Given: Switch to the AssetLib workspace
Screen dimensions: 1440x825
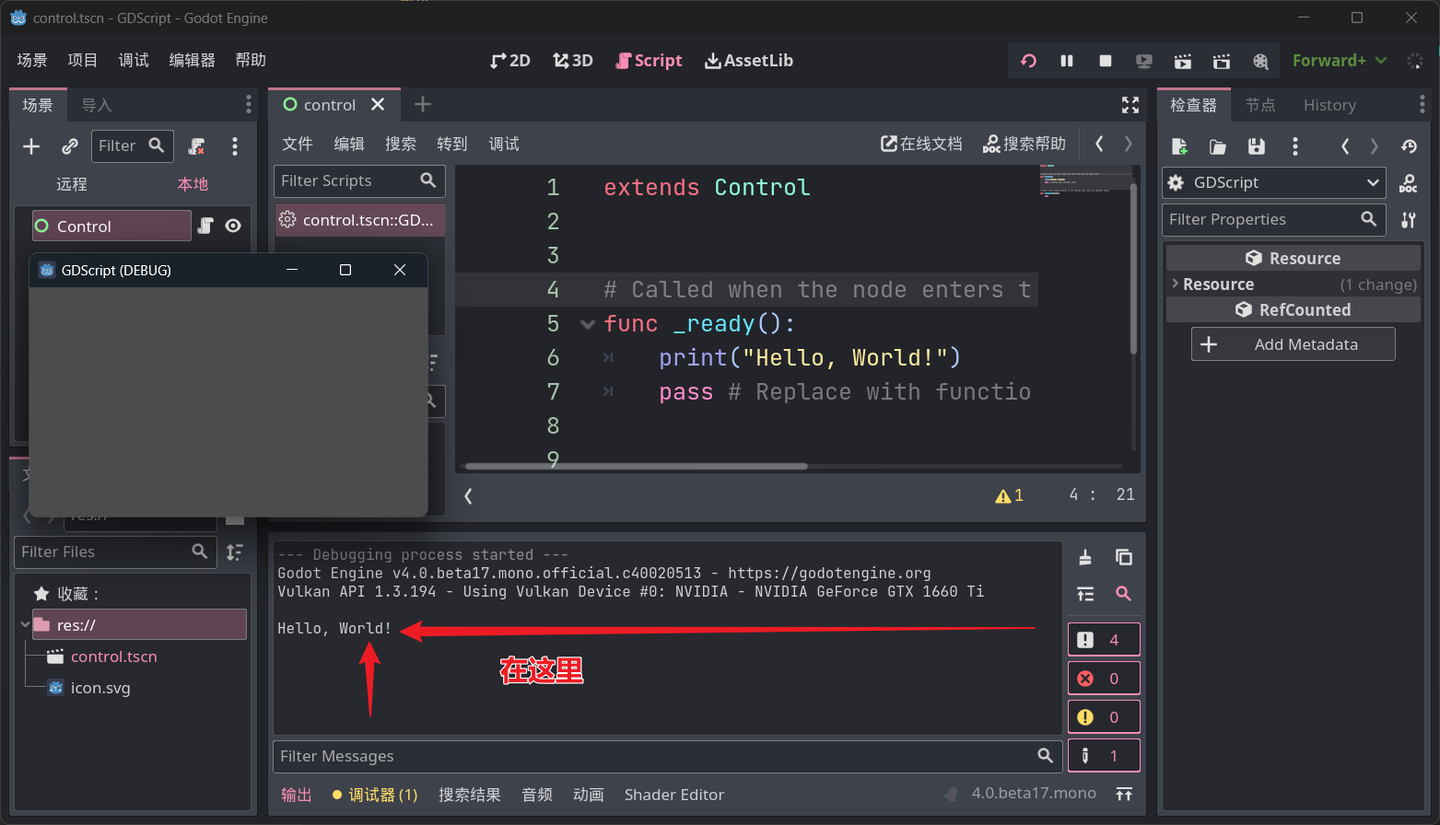Looking at the screenshot, I should coord(749,61).
